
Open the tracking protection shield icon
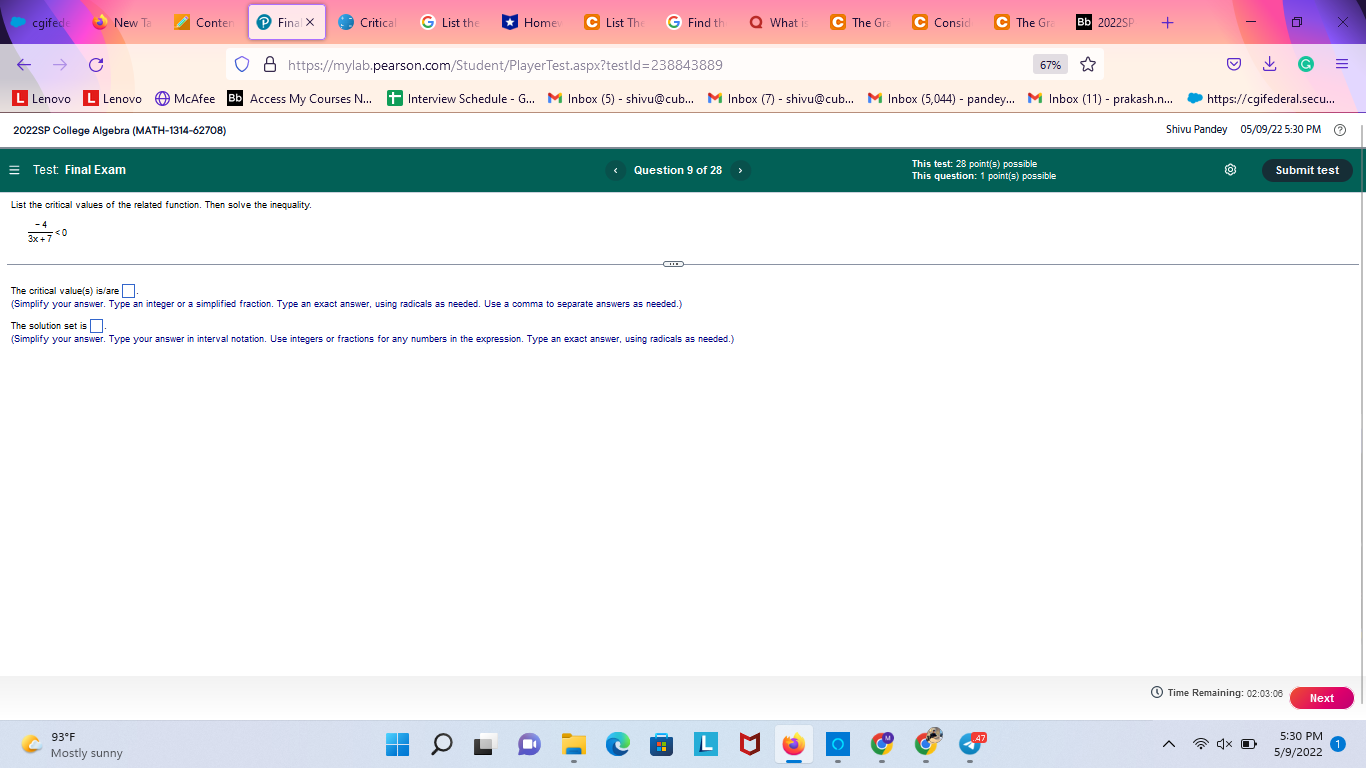tap(241, 65)
